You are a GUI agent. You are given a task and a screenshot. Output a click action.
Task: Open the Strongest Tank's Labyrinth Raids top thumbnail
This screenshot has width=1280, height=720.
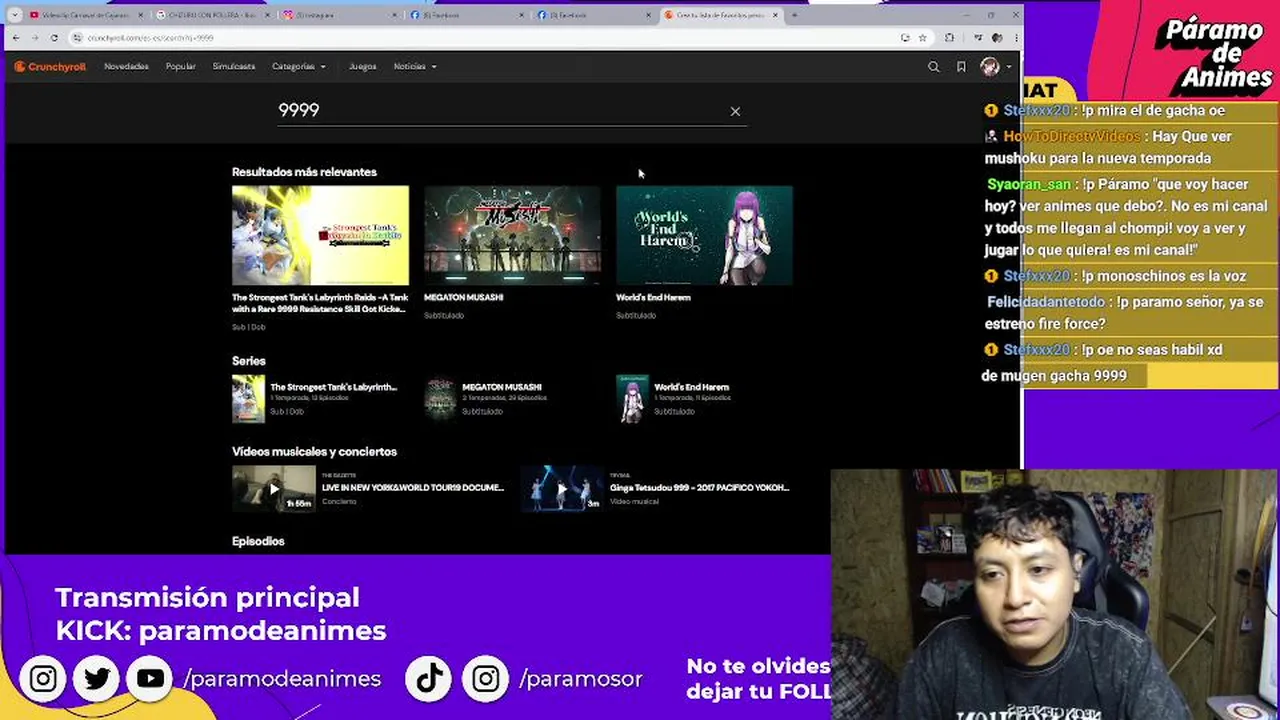tap(320, 235)
